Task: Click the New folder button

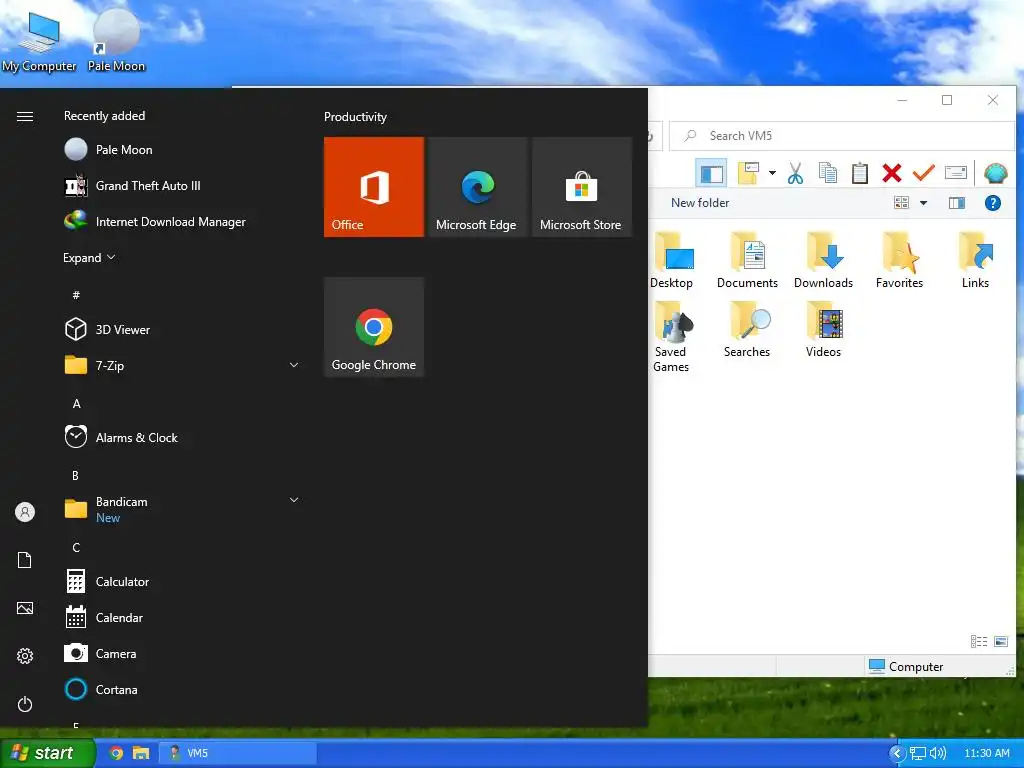Action: click(699, 203)
